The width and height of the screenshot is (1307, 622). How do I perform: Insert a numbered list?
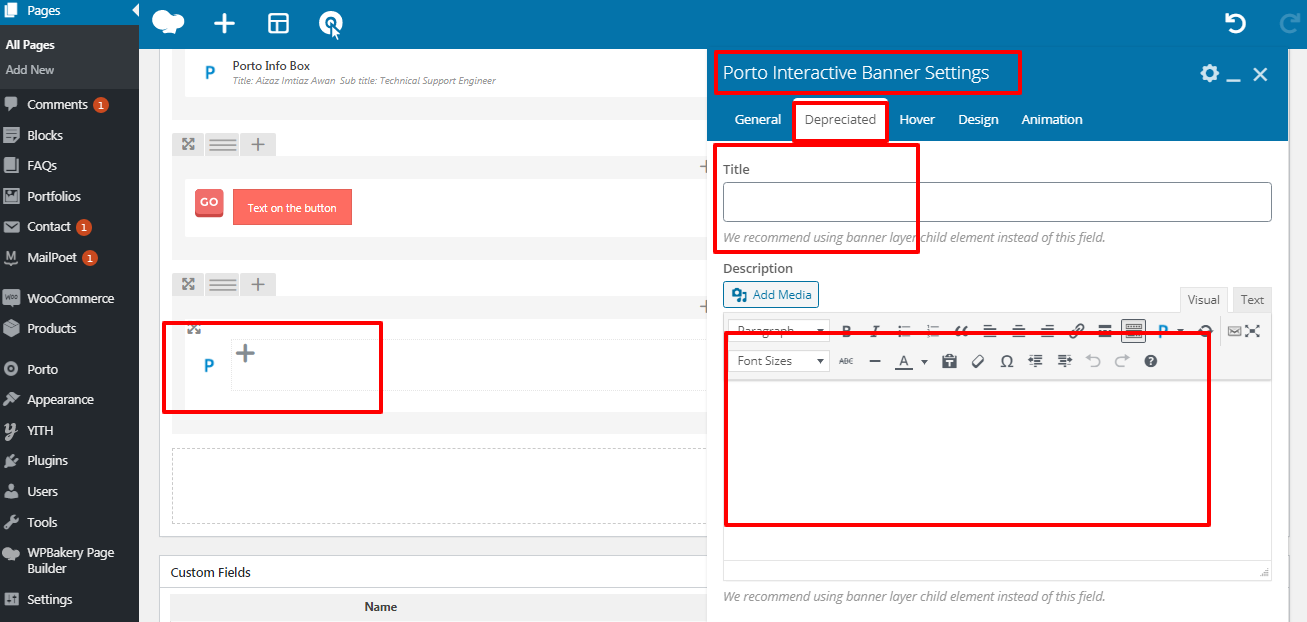tap(933, 331)
